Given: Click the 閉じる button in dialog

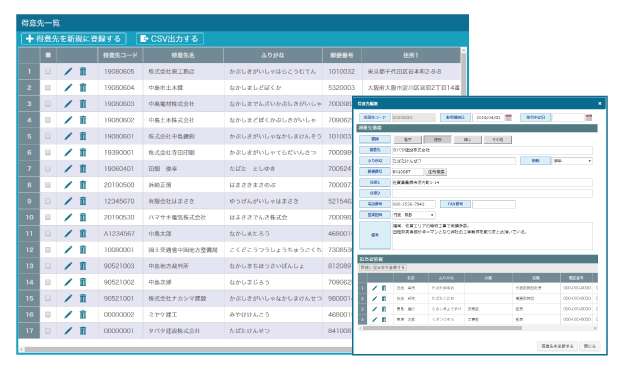Looking at the screenshot, I should [590, 346].
